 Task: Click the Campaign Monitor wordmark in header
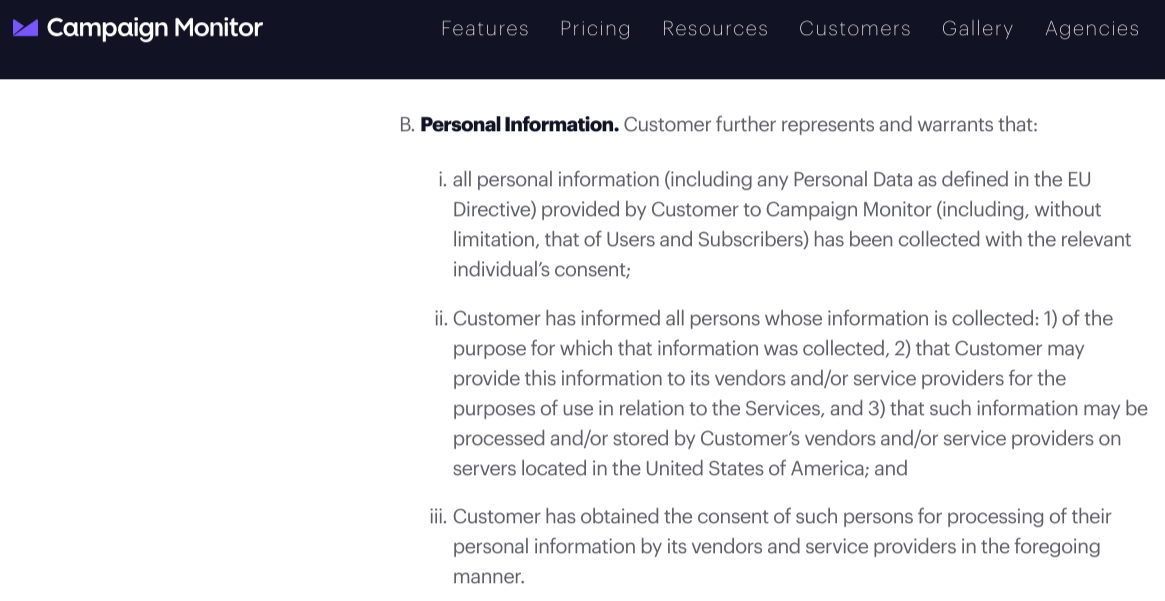click(x=155, y=28)
